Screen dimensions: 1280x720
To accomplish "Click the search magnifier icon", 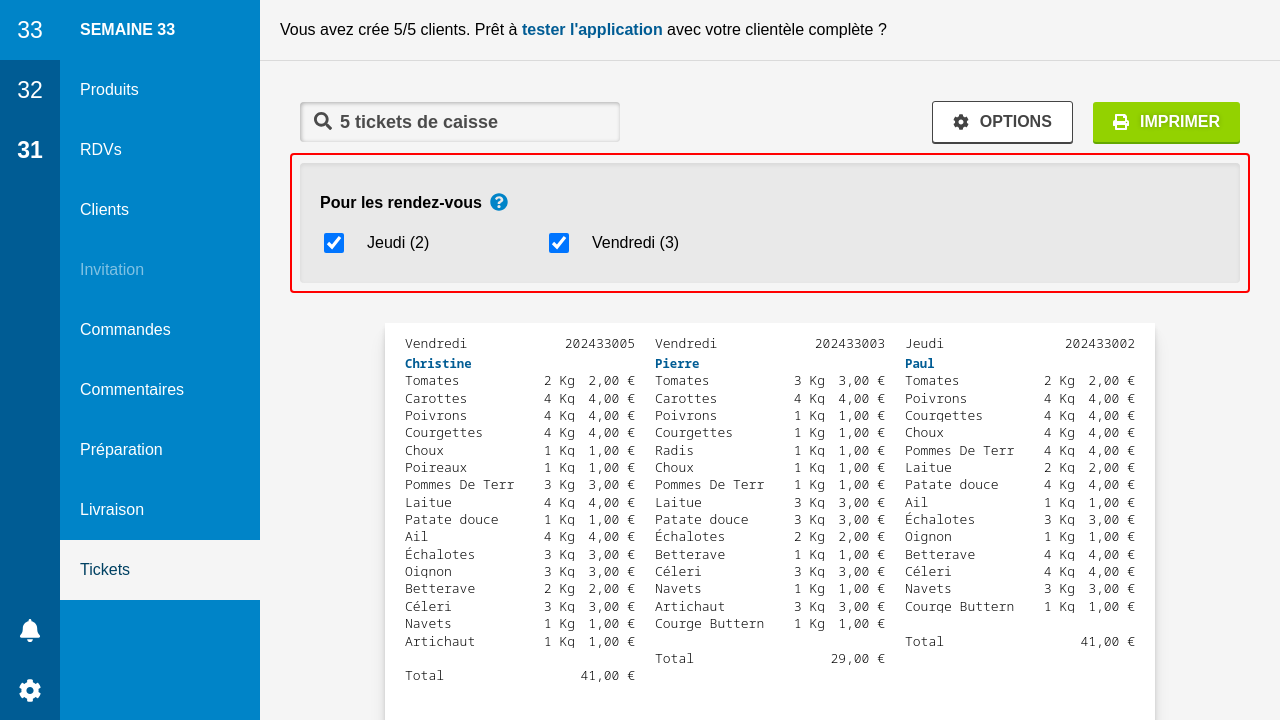I will tap(323, 122).
